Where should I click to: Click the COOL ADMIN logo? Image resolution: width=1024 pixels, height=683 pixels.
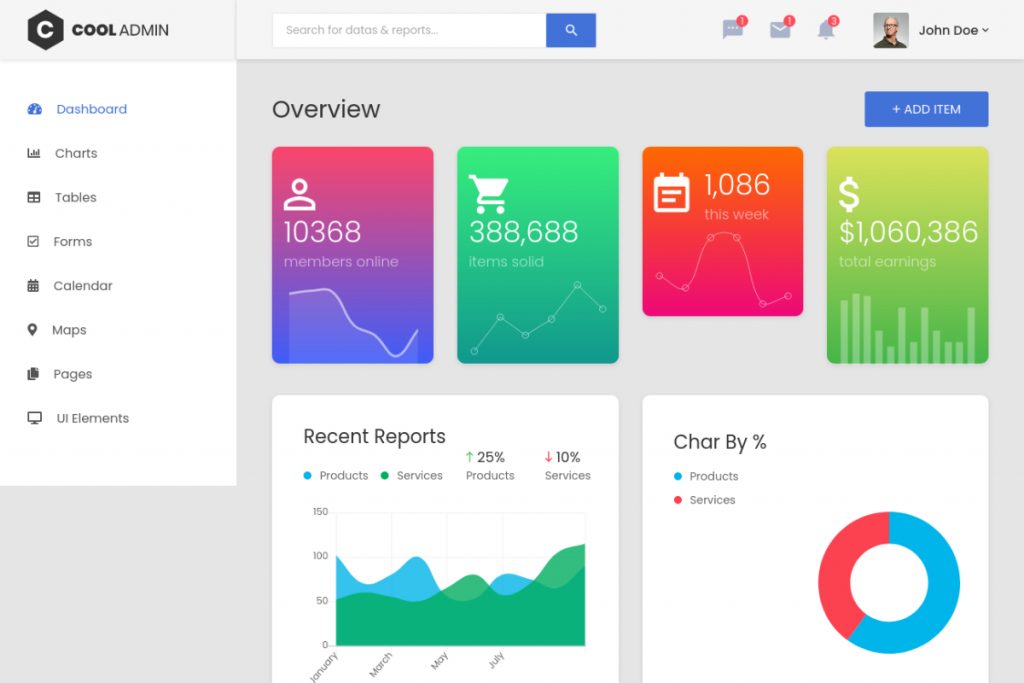(96, 30)
